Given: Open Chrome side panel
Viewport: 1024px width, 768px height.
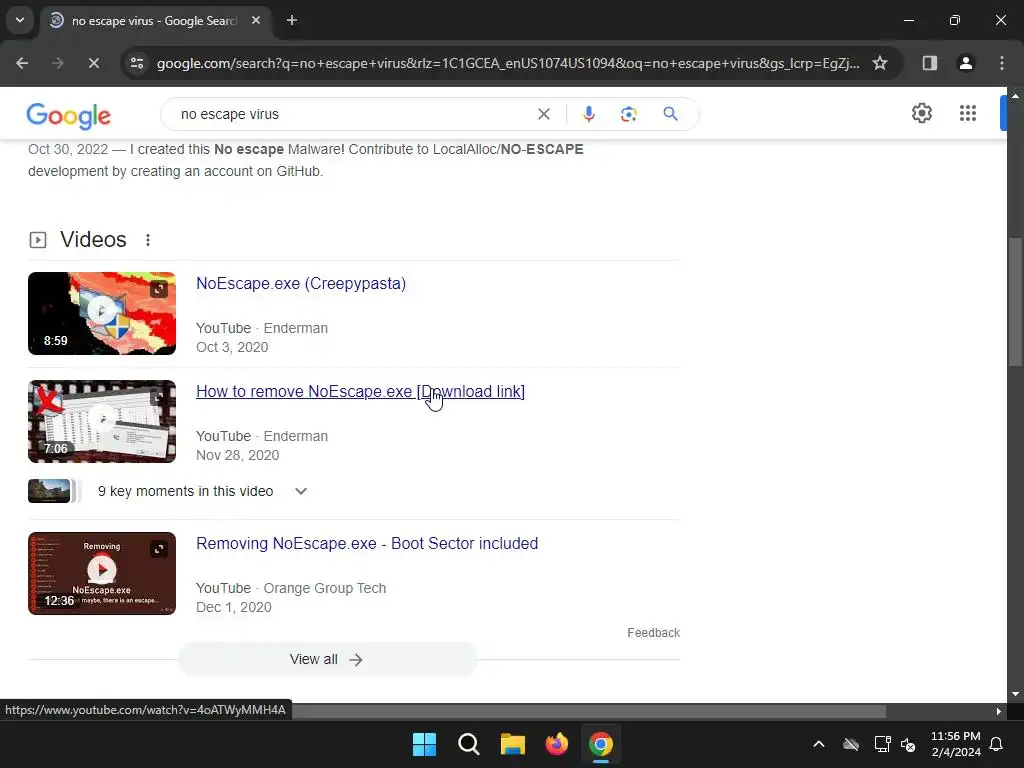Looking at the screenshot, I should 929,63.
